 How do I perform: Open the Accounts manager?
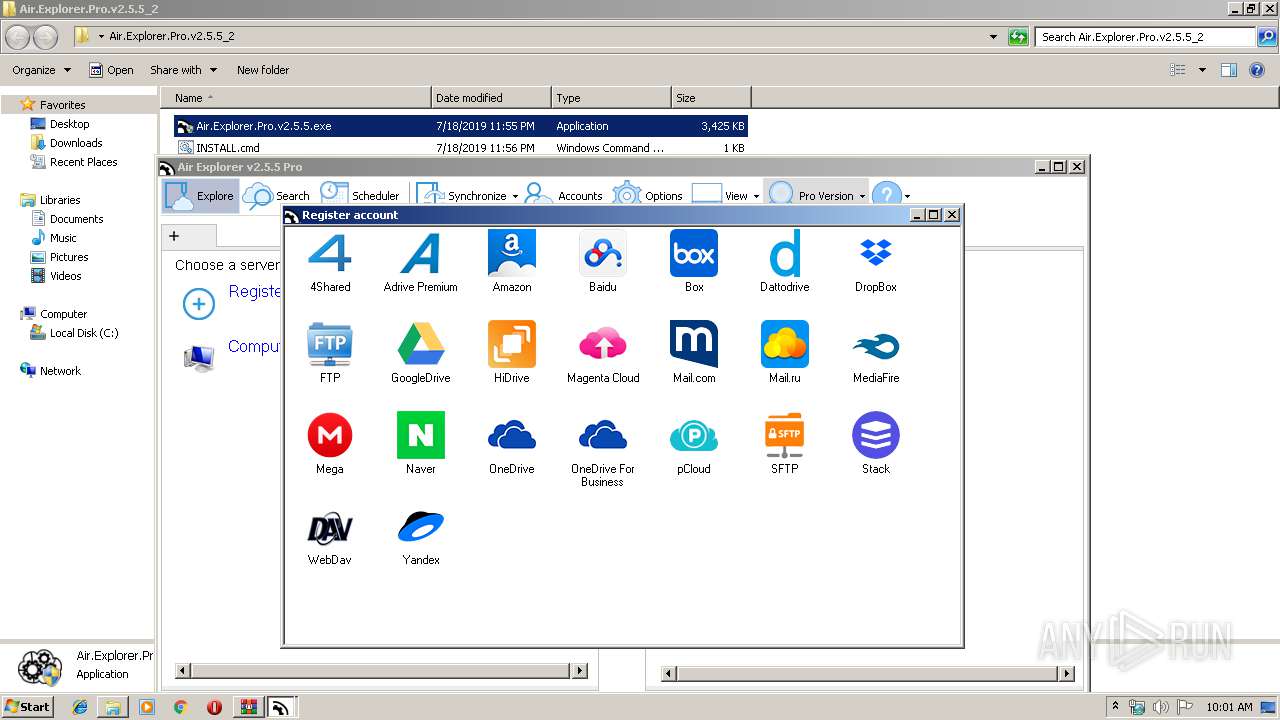point(564,196)
